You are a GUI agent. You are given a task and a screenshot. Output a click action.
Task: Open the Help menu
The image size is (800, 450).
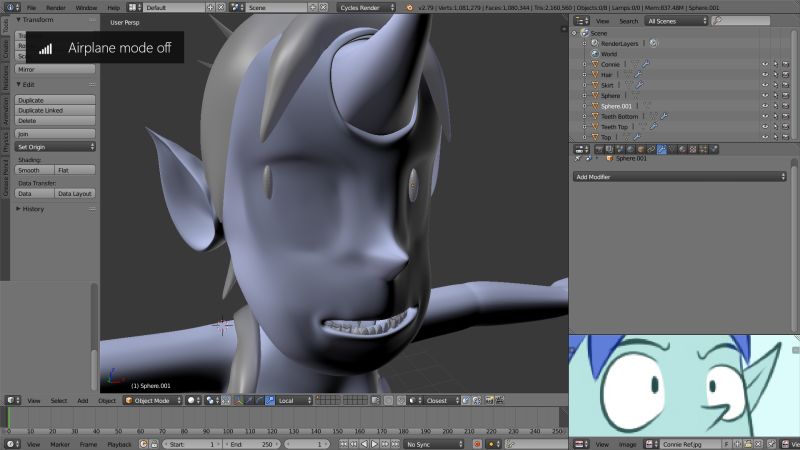point(113,8)
